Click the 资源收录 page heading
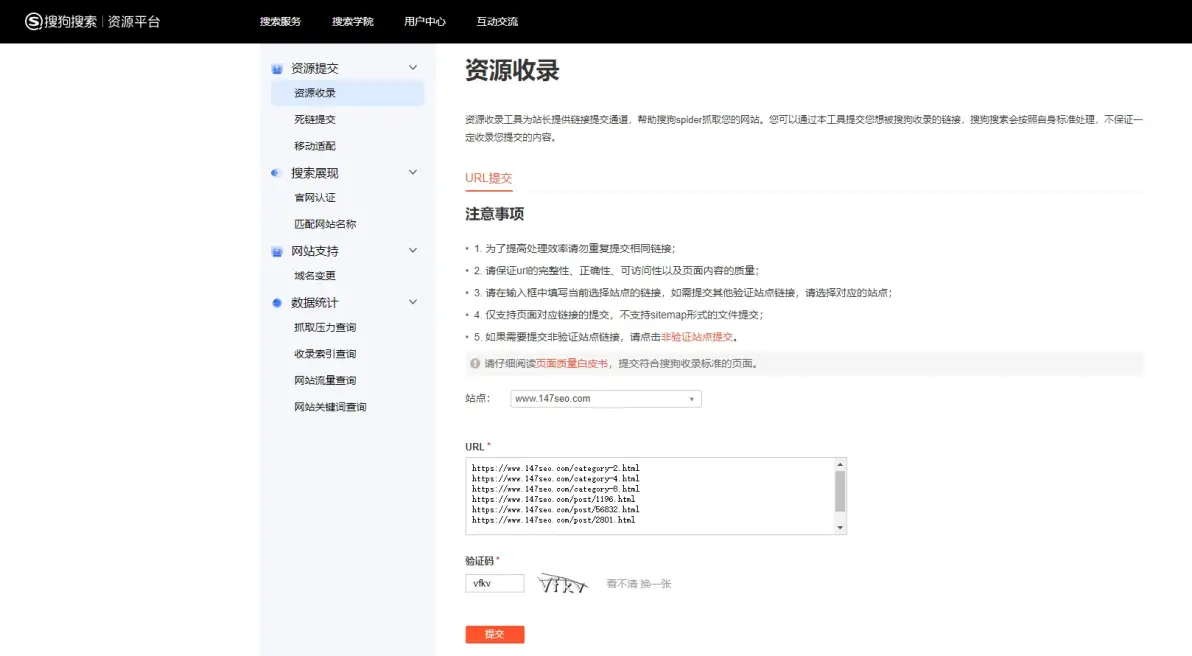 (x=512, y=70)
